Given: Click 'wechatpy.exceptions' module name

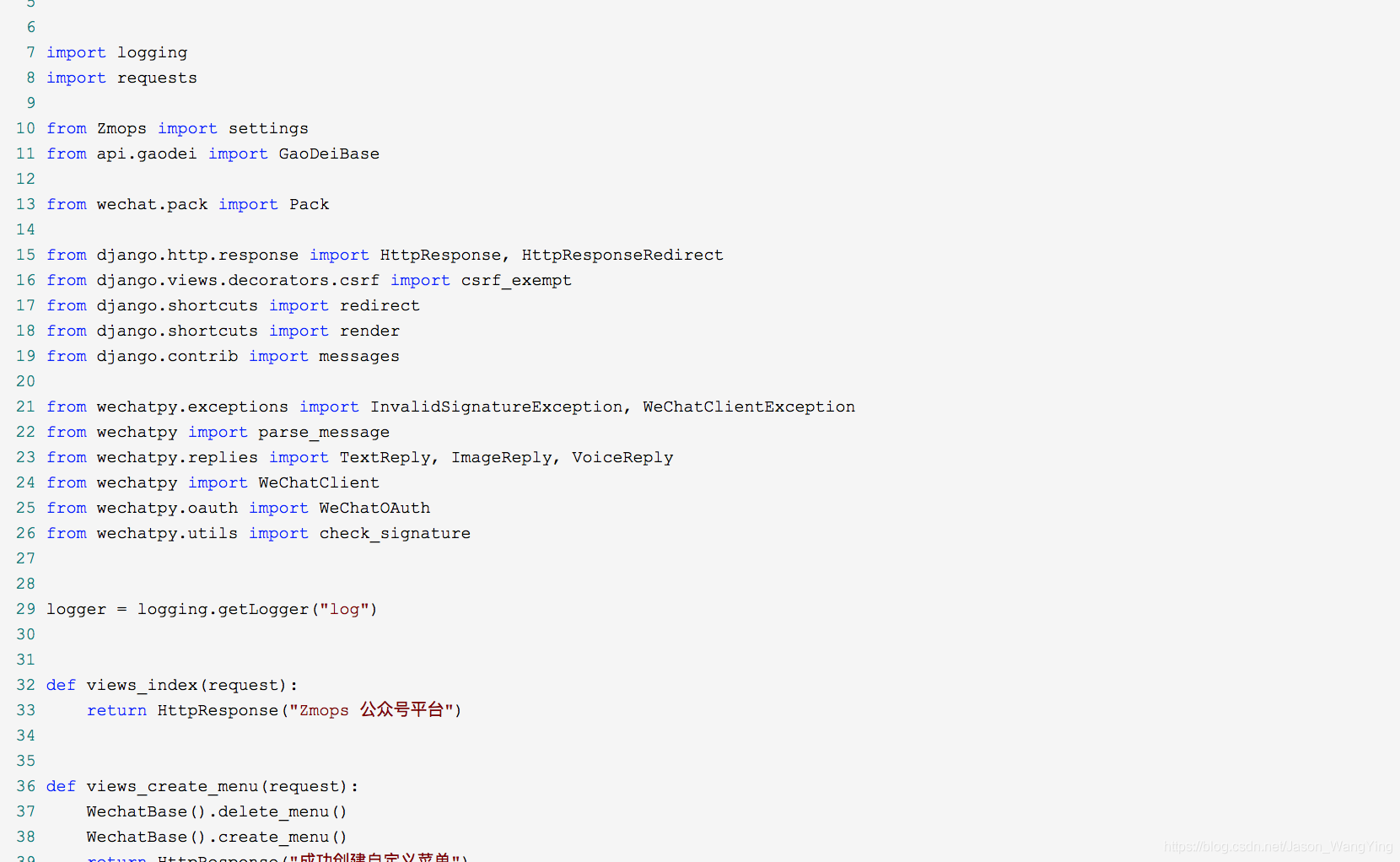Looking at the screenshot, I should [192, 407].
